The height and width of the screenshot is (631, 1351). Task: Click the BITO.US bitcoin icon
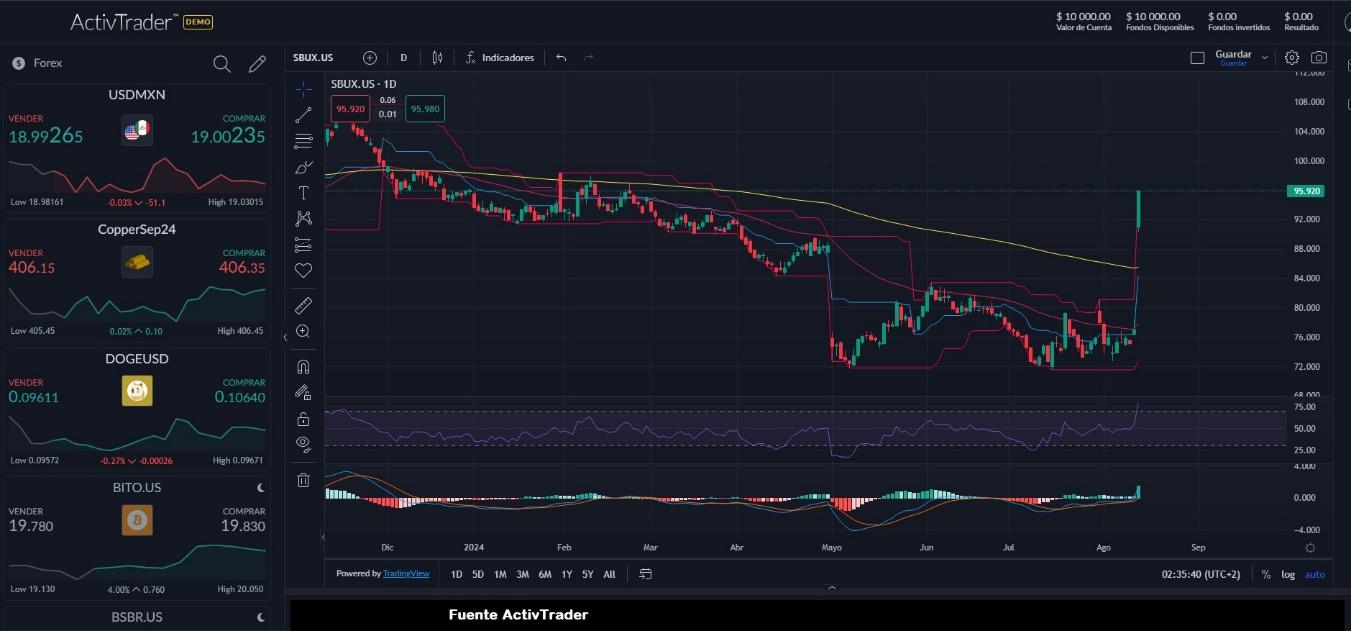point(137,520)
